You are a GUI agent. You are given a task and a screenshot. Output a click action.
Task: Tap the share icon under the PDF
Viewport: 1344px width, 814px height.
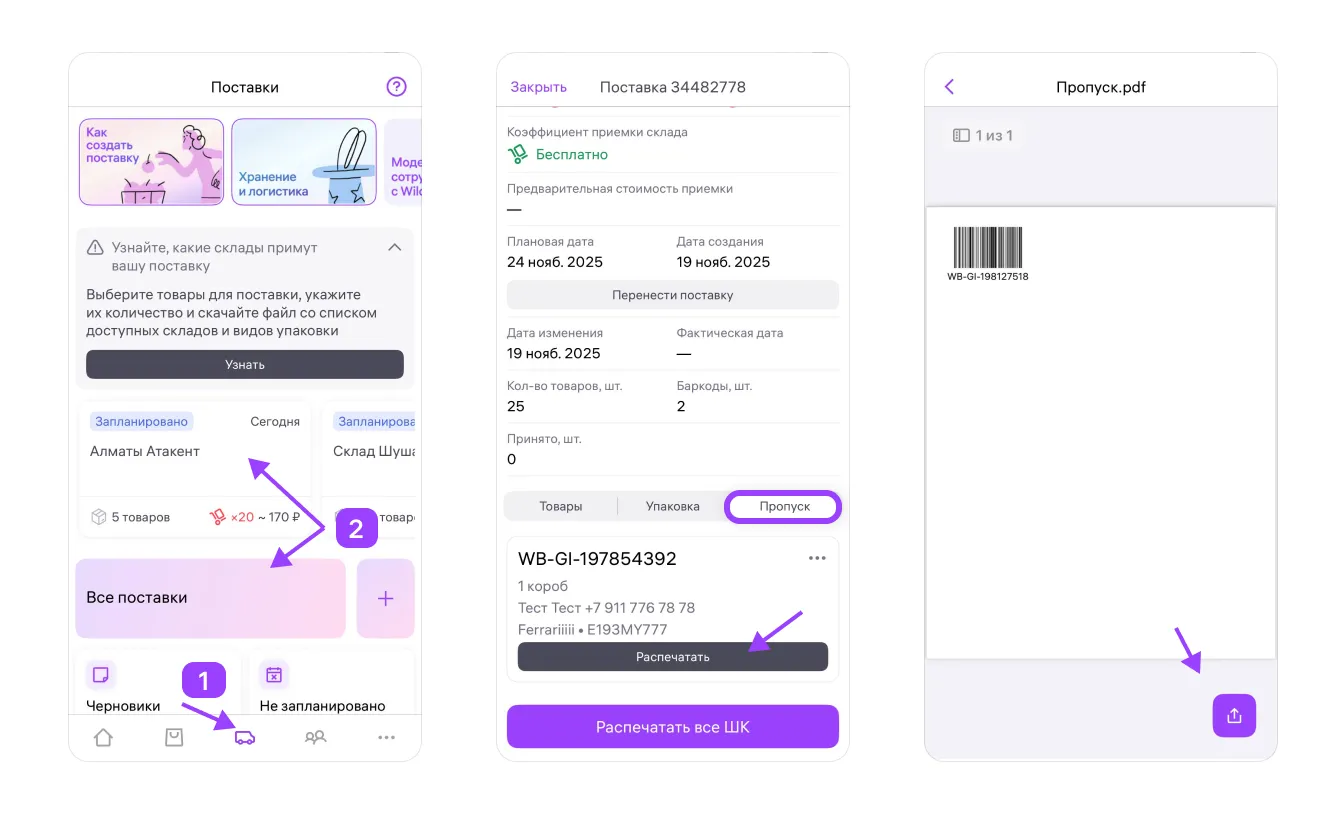pyautogui.click(x=1234, y=716)
